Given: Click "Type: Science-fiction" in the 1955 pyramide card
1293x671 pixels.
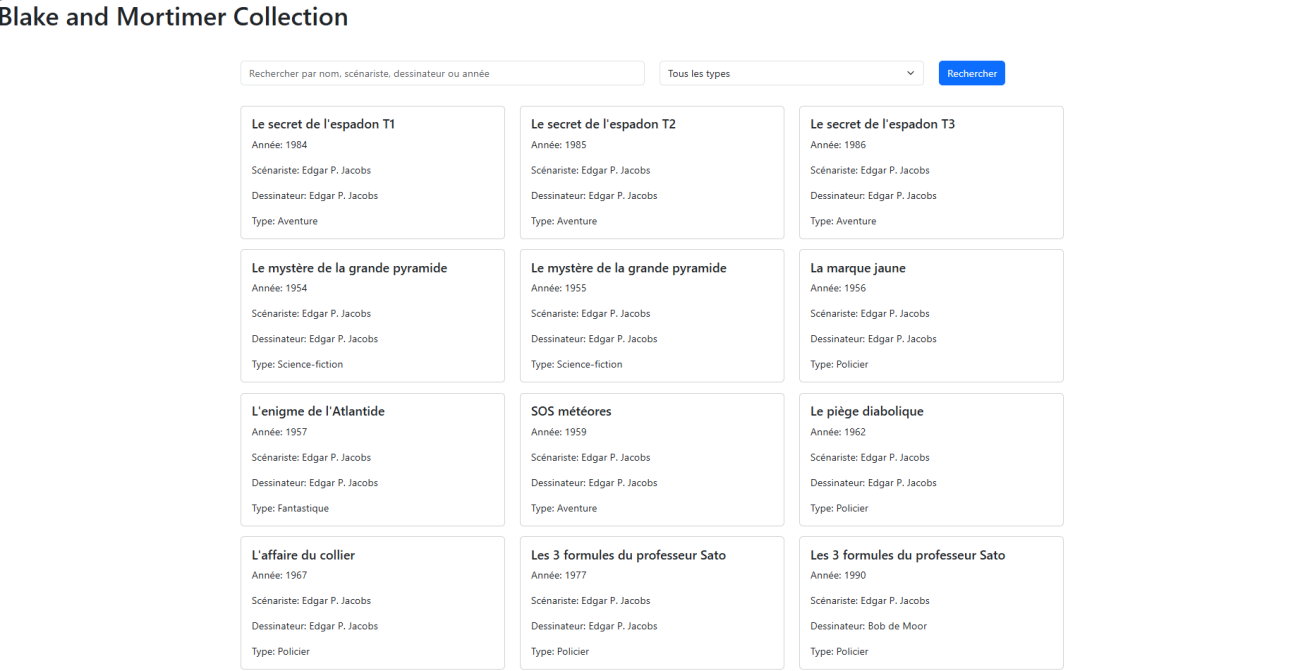Looking at the screenshot, I should coord(577,364).
